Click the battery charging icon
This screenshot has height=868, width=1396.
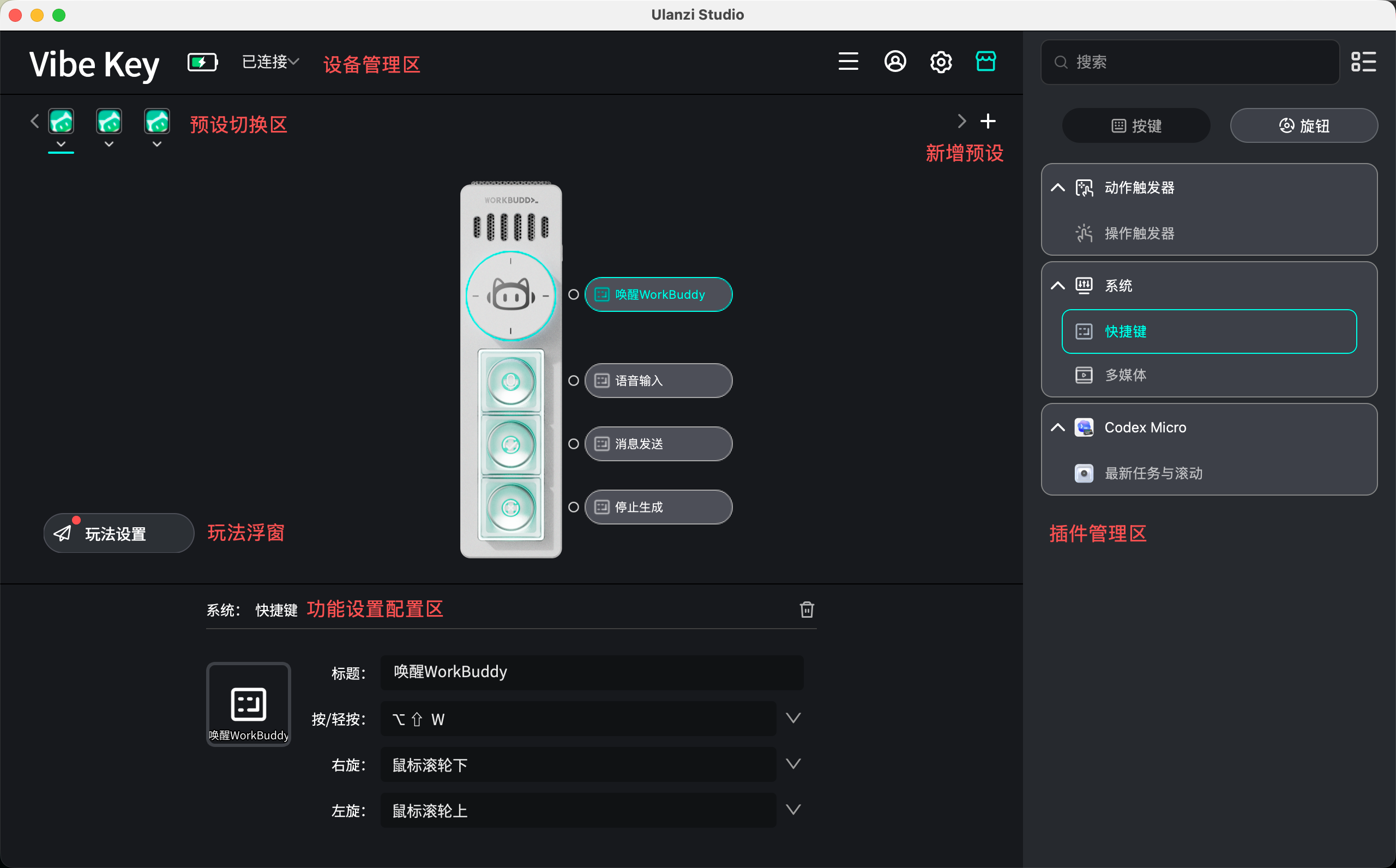pyautogui.click(x=202, y=62)
